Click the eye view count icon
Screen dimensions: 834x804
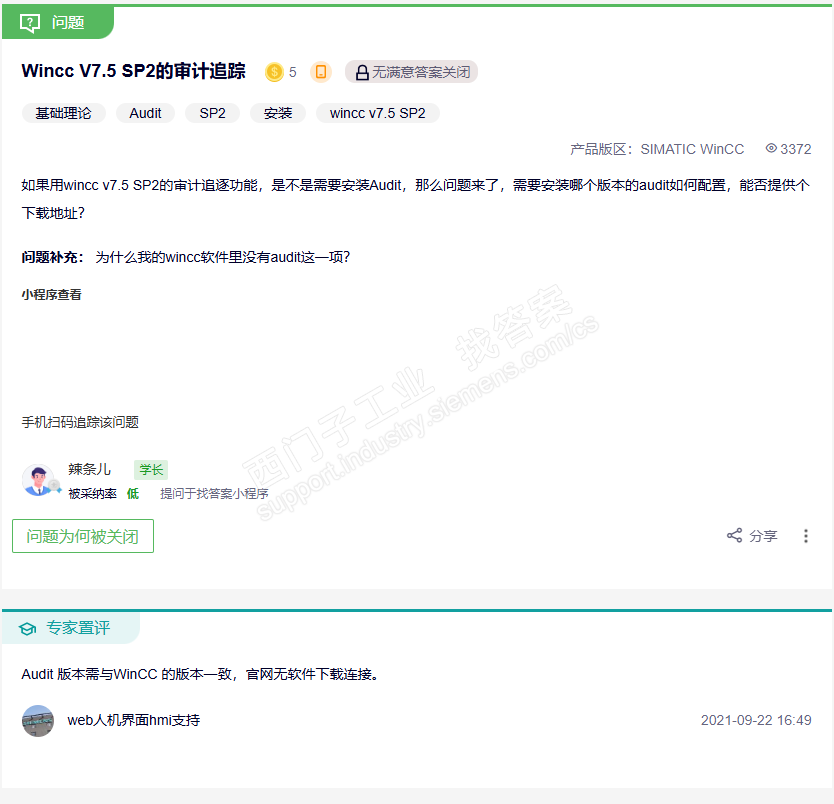(x=771, y=148)
